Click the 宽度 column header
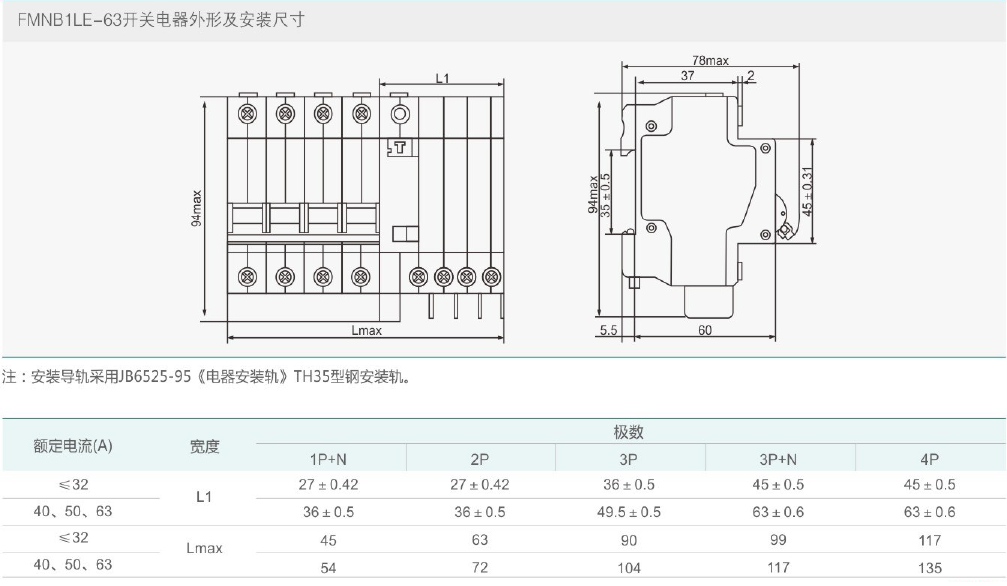Viewport: 1007px width, 586px height. pos(204,446)
